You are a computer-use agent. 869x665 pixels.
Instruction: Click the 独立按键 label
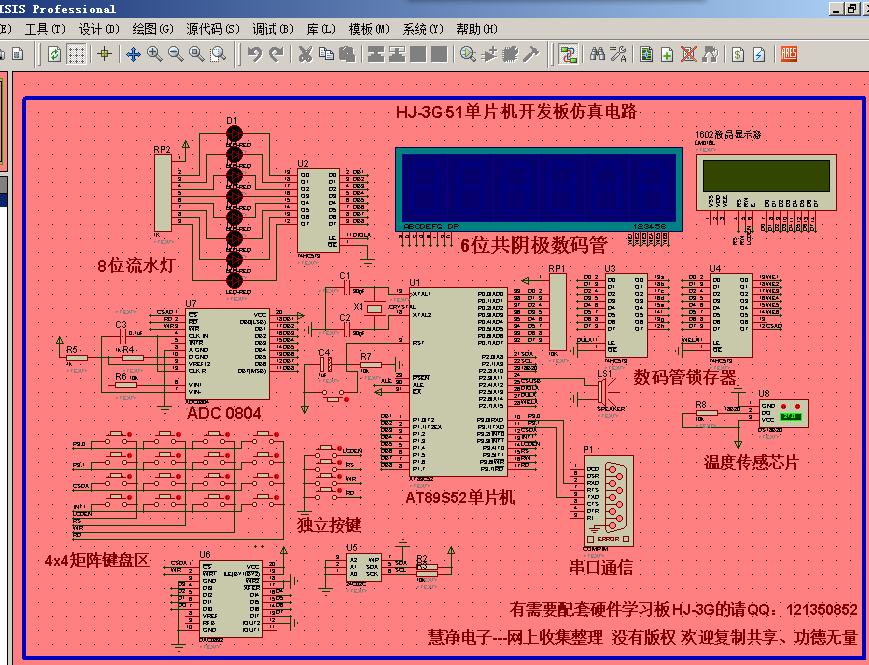coord(329,524)
